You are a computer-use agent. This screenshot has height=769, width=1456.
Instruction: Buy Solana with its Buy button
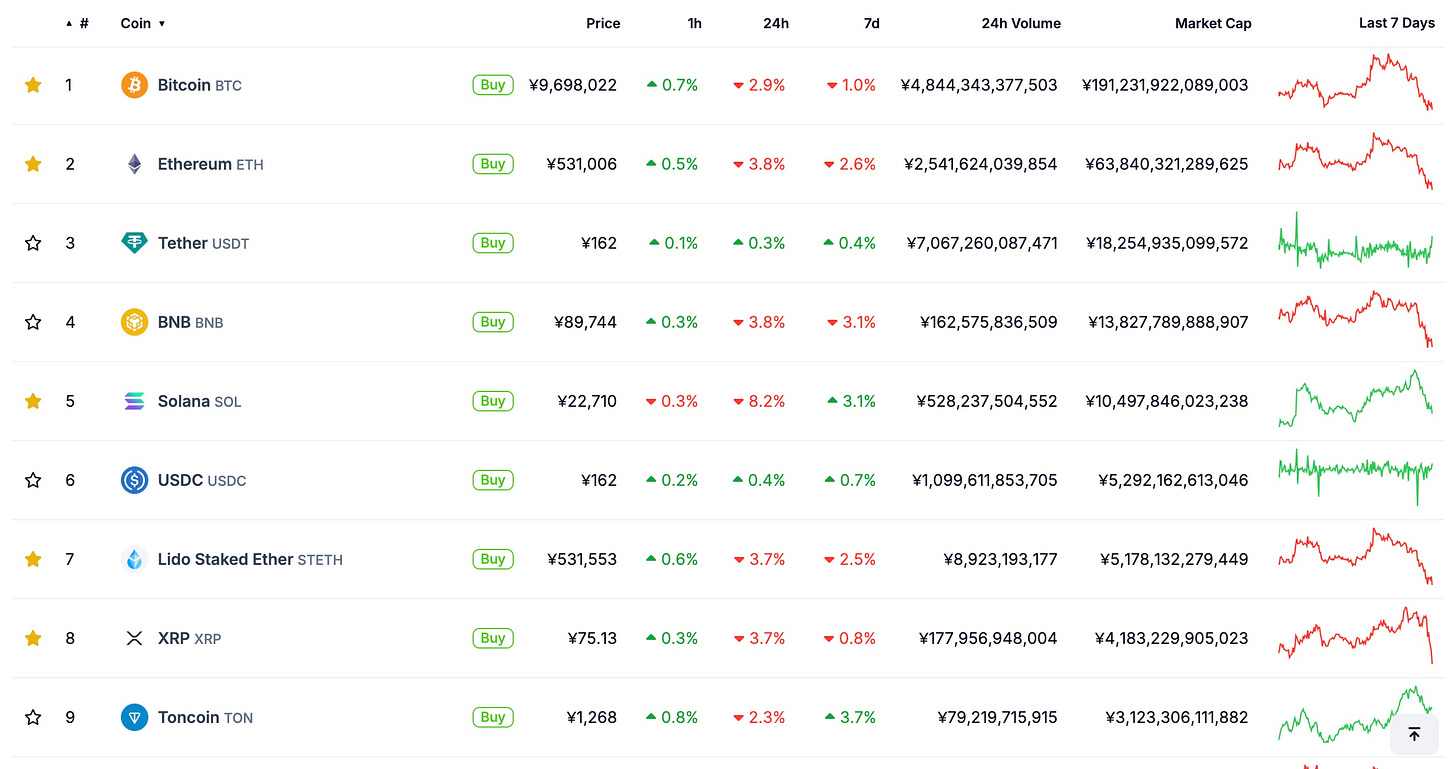[493, 401]
